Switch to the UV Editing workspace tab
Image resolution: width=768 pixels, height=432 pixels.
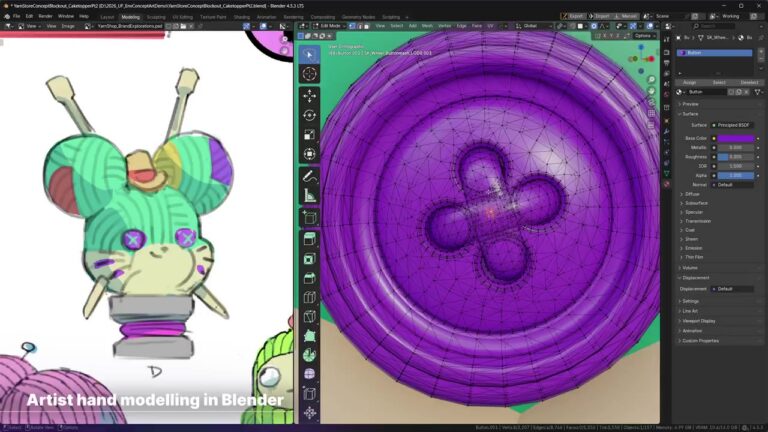(182, 17)
